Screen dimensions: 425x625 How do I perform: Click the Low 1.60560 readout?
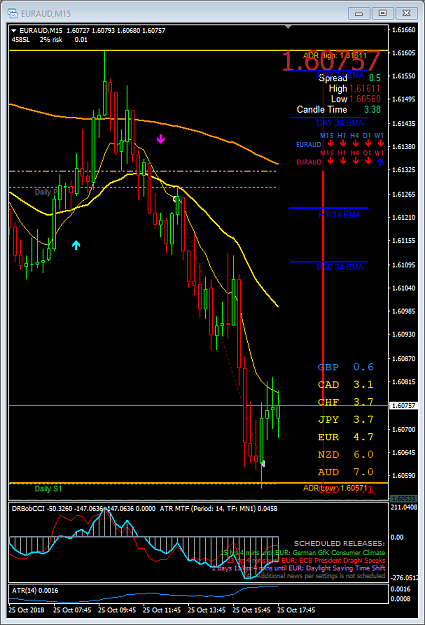(x=356, y=99)
